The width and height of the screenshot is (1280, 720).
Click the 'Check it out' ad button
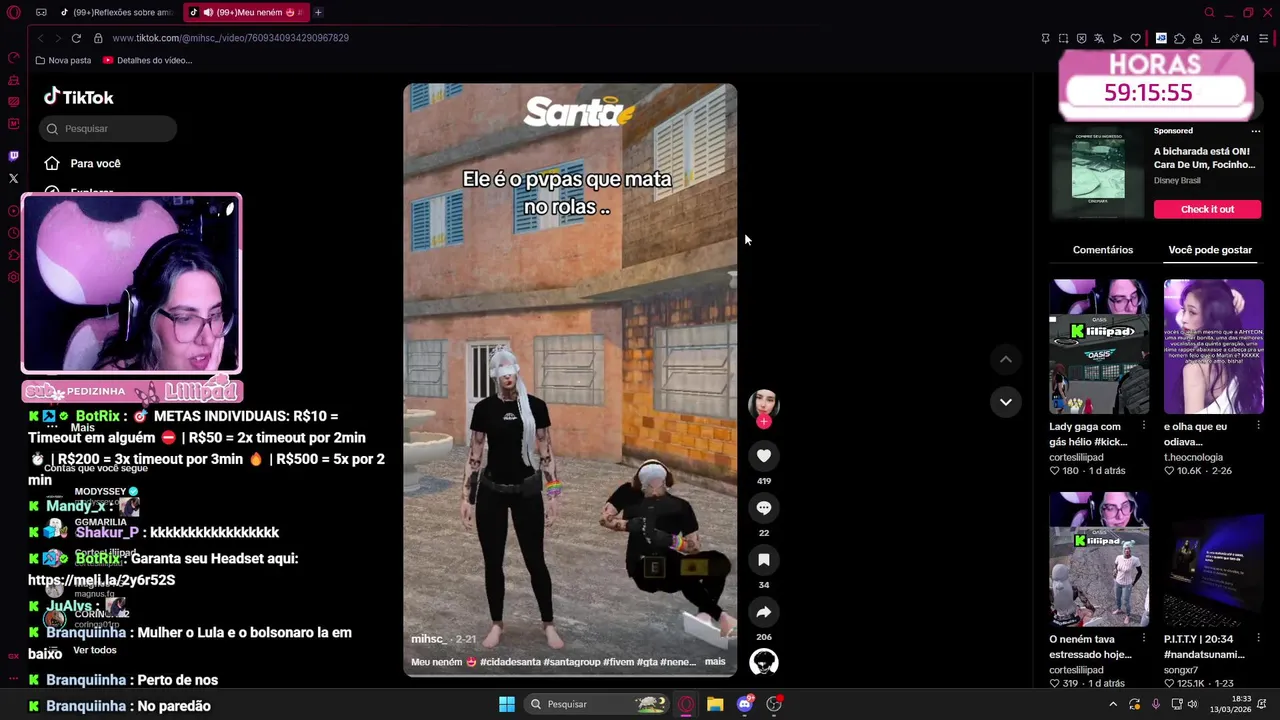click(x=1207, y=209)
